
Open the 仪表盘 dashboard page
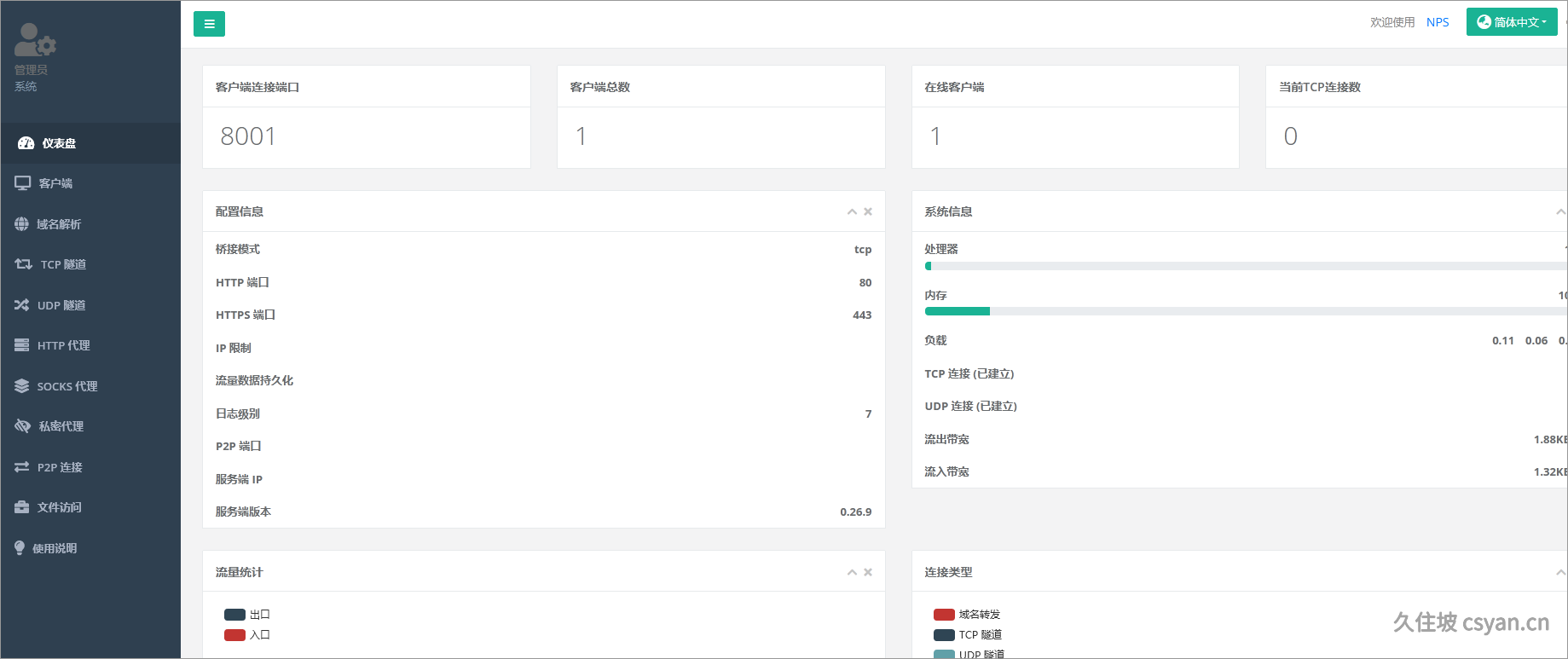coord(90,143)
